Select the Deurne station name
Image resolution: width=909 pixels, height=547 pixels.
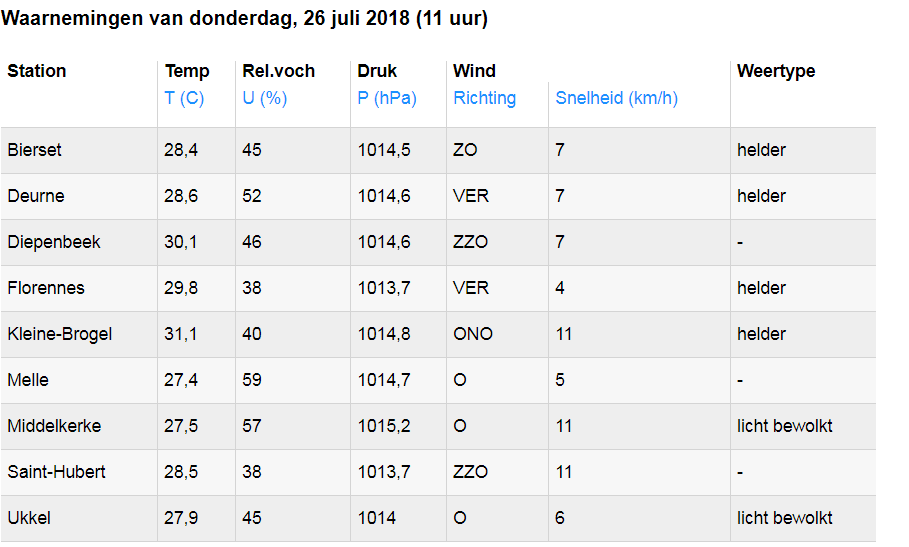click(36, 196)
